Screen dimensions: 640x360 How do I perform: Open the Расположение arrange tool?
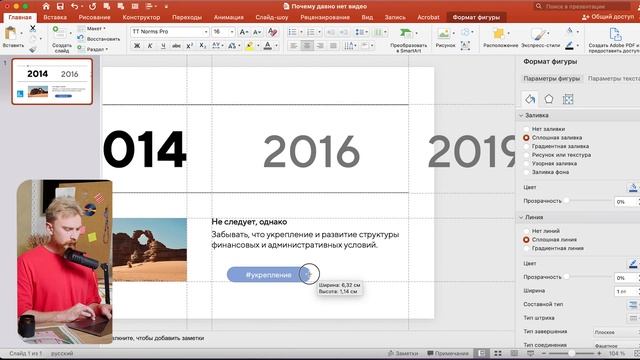click(x=500, y=38)
